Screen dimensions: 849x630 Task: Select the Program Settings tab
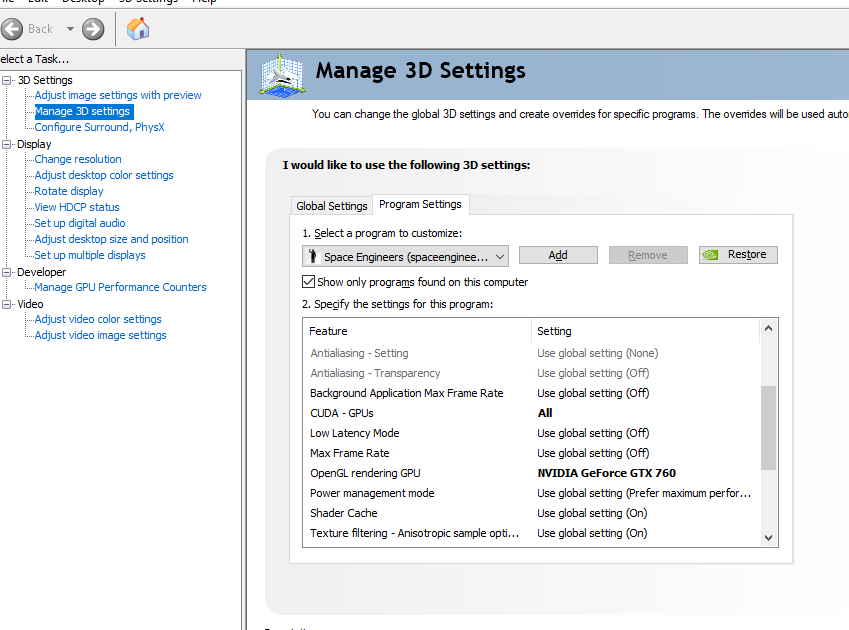(x=420, y=205)
